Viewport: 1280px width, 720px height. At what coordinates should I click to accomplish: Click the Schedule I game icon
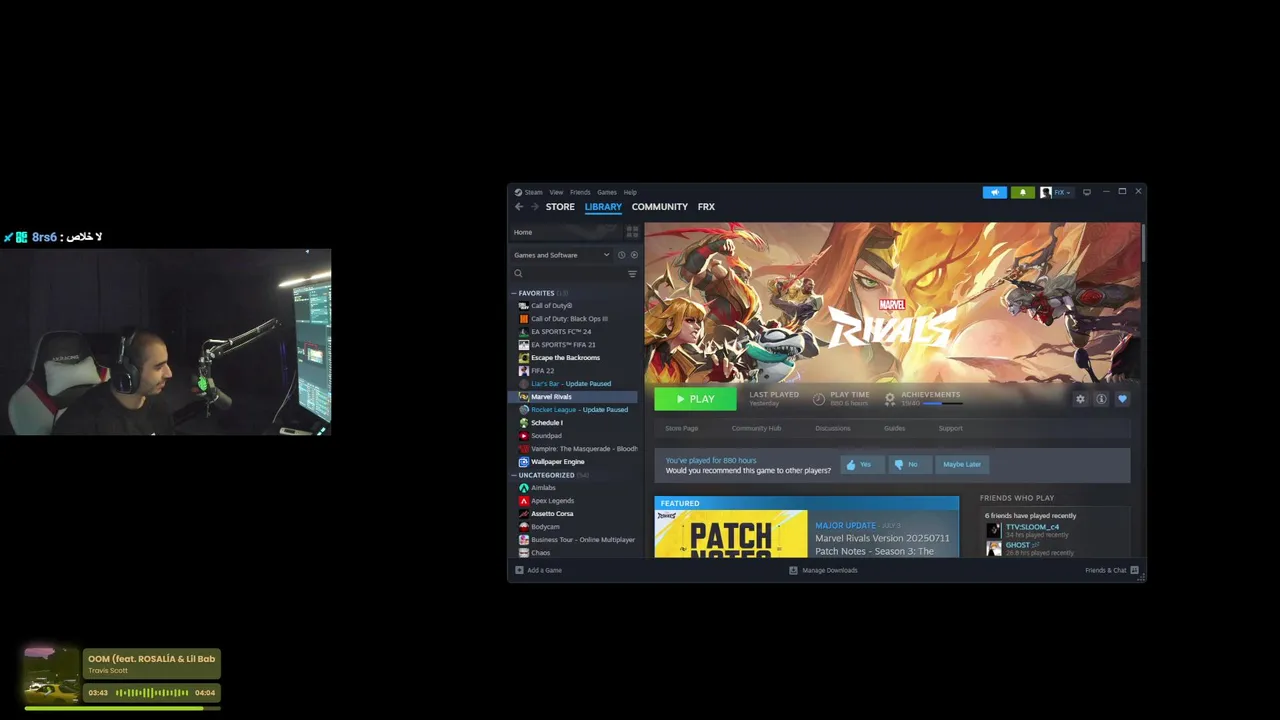[x=523, y=423]
